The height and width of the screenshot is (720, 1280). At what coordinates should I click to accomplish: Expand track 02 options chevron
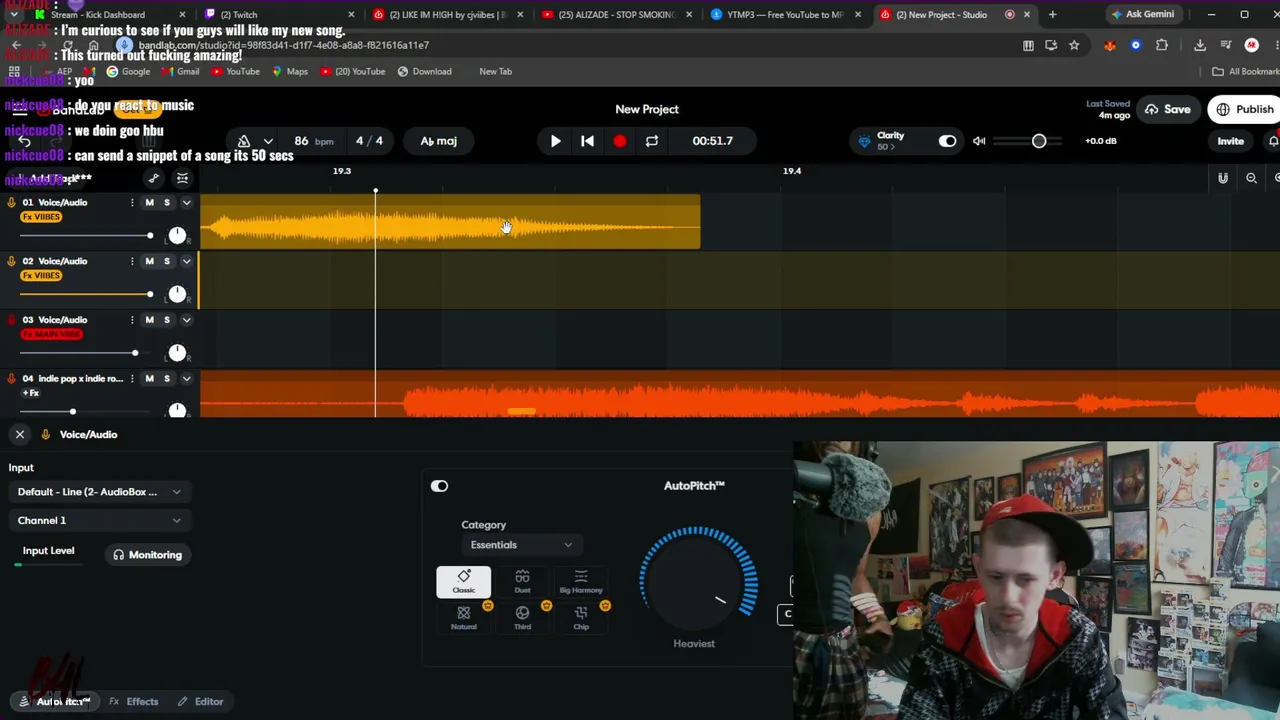[186, 262]
